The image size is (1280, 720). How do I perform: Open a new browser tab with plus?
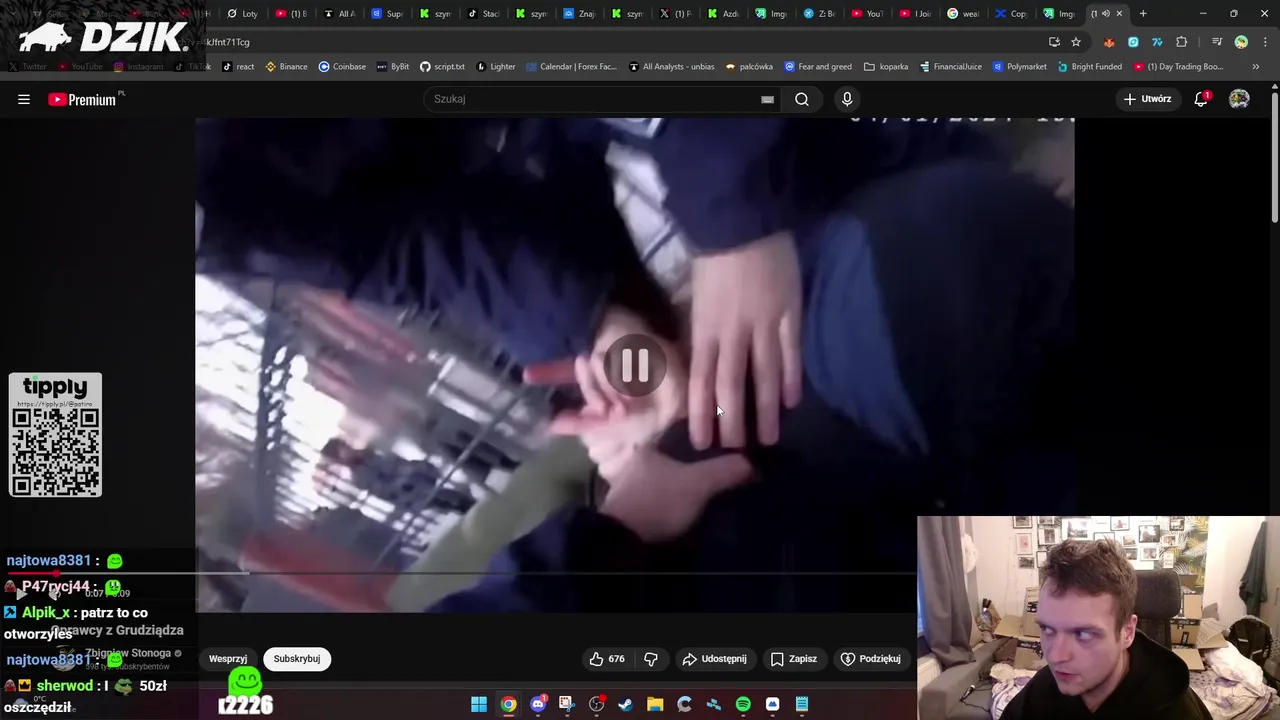pos(1143,14)
